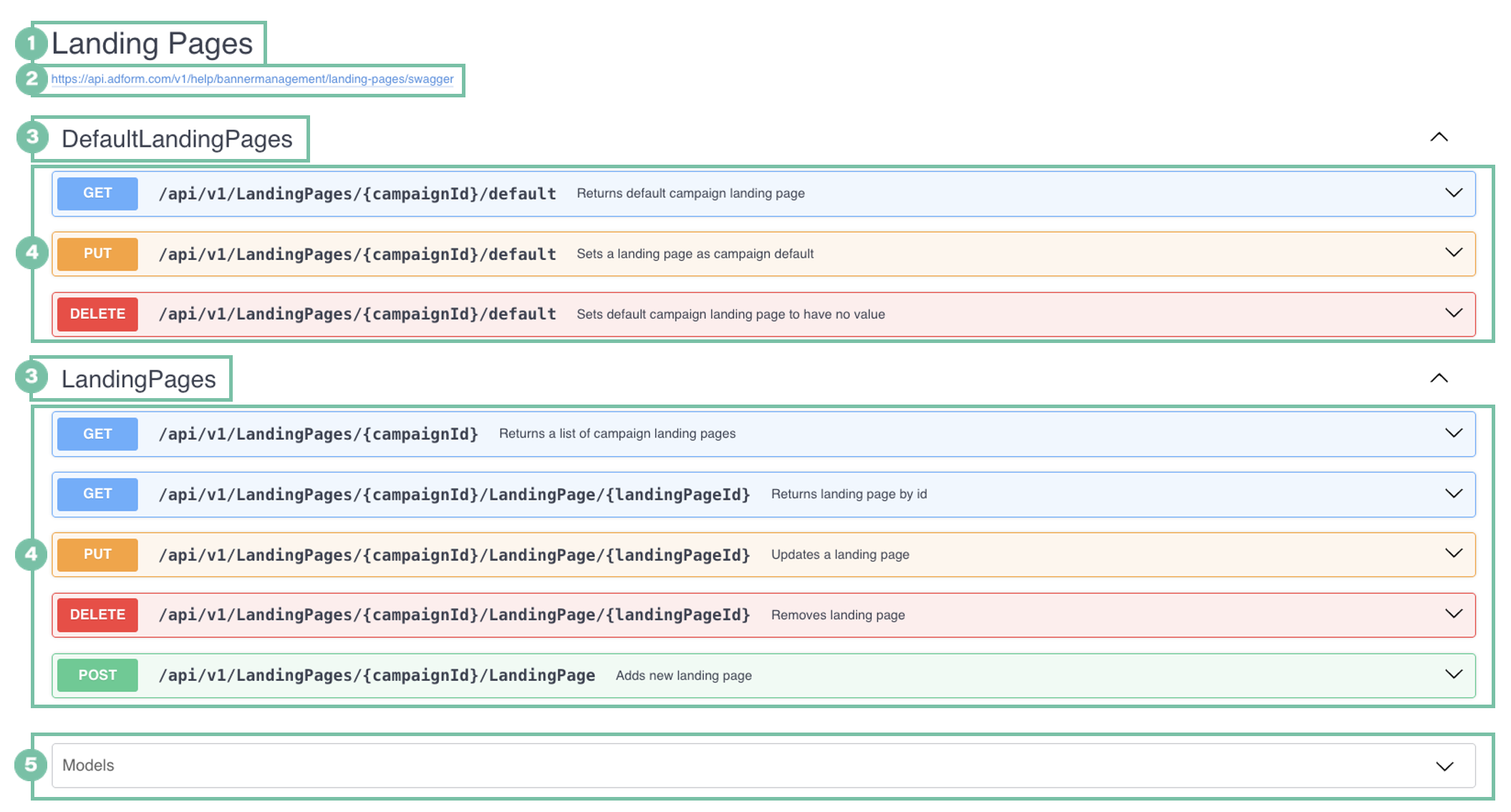The image size is (1511, 812).
Task: Expand GET list of campaign landing pages chevron
Action: pos(1454,433)
